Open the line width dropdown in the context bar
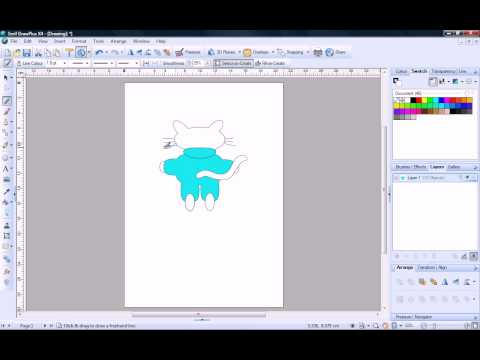 click(x=65, y=63)
